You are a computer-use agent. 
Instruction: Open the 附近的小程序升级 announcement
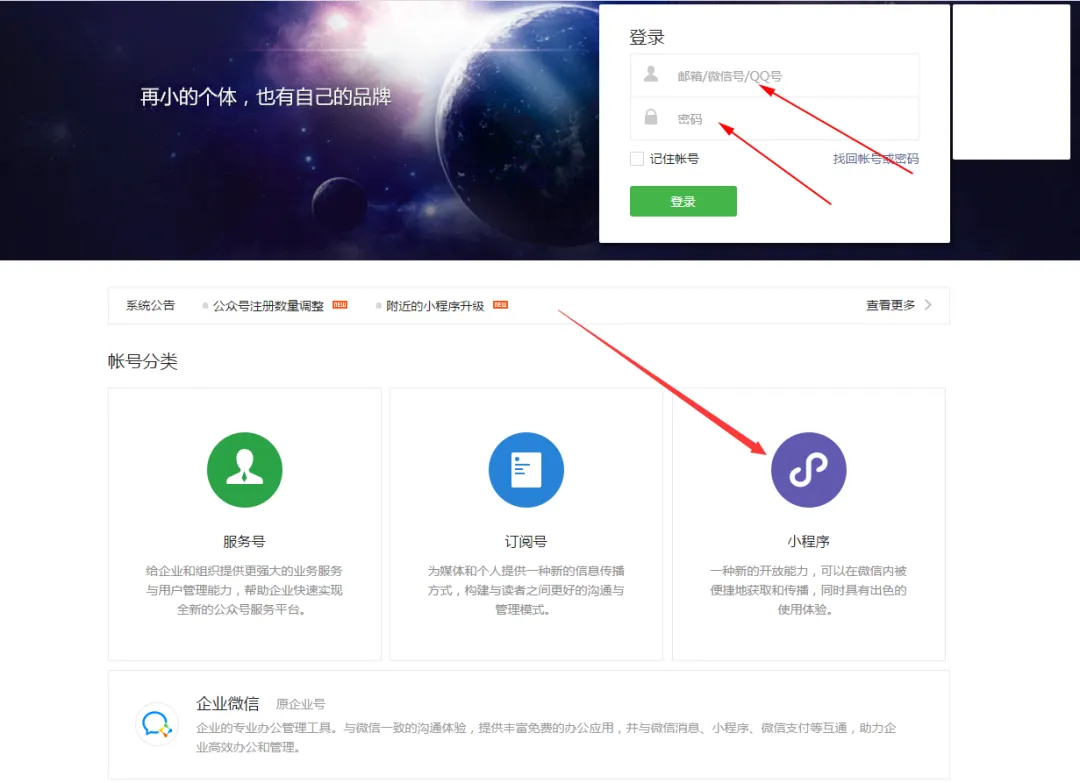tap(435, 306)
